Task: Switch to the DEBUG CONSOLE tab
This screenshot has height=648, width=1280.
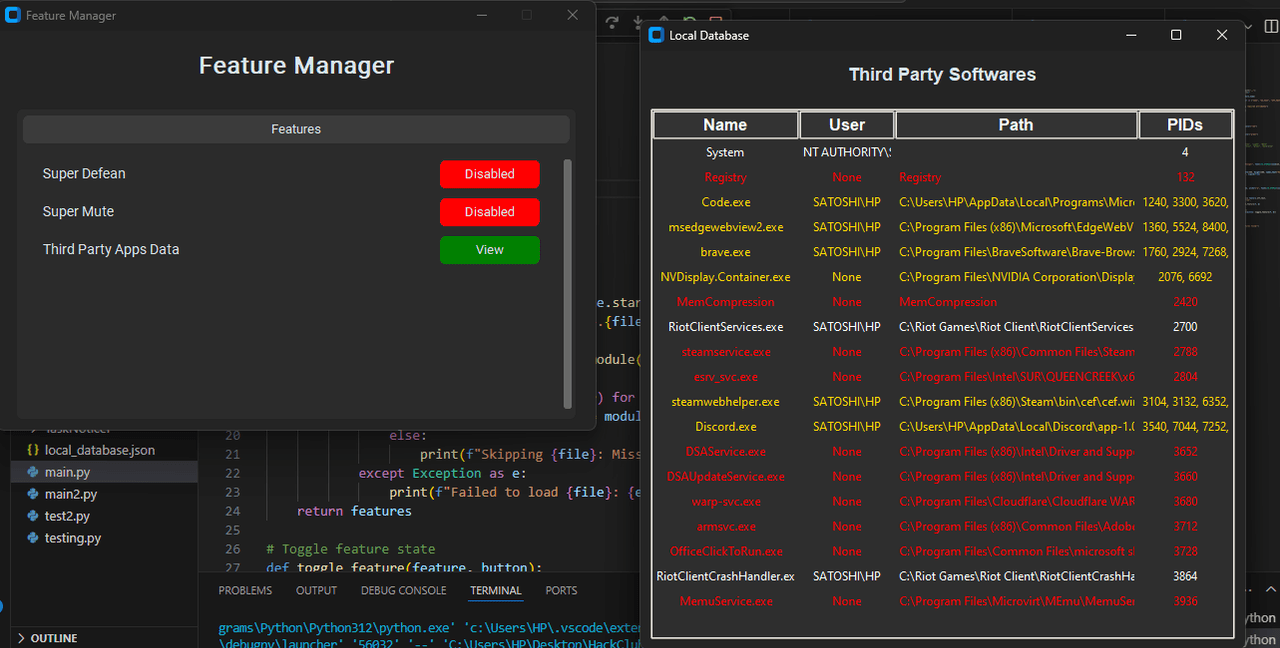Action: click(403, 591)
